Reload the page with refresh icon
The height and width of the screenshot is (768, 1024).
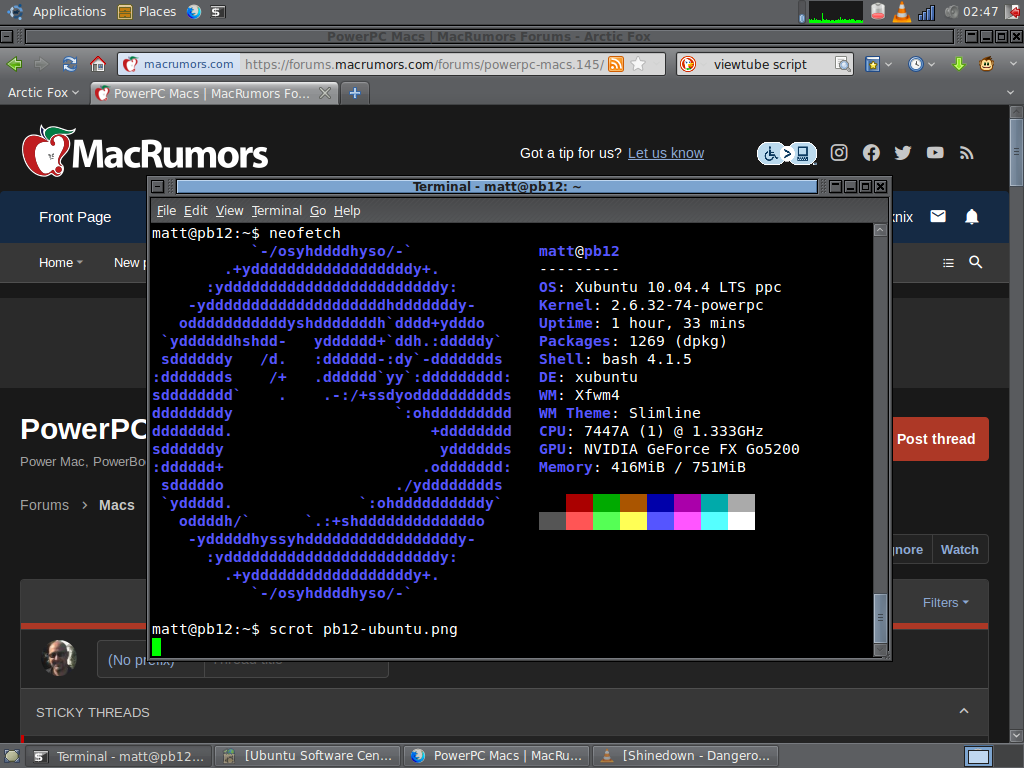coord(69,64)
